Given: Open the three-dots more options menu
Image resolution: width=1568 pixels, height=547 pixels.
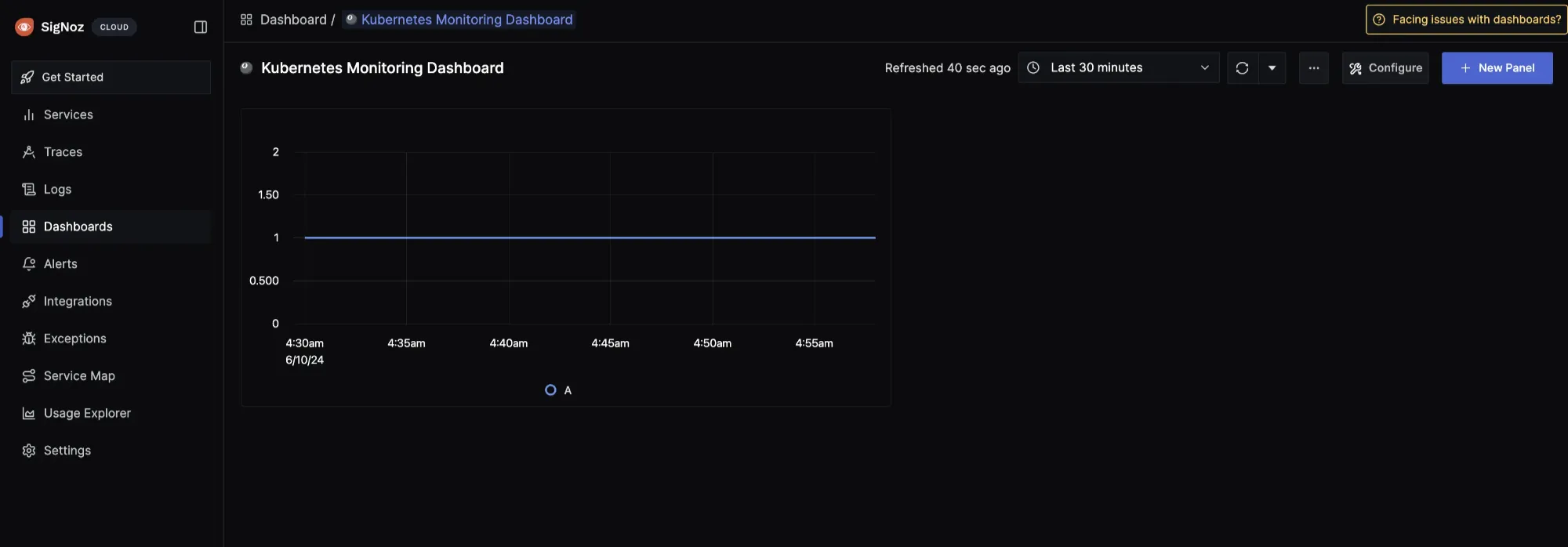Looking at the screenshot, I should tap(1314, 68).
